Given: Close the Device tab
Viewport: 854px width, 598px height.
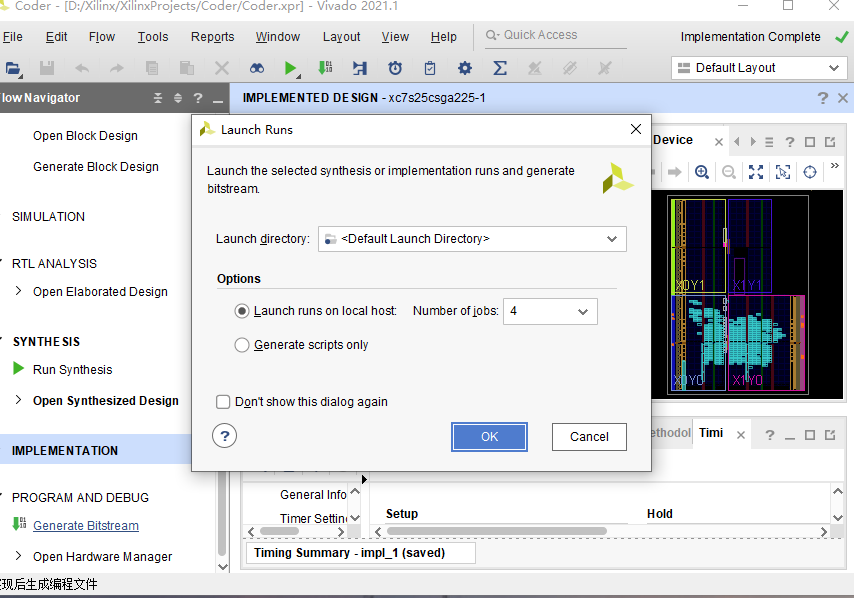Looking at the screenshot, I should [x=719, y=142].
